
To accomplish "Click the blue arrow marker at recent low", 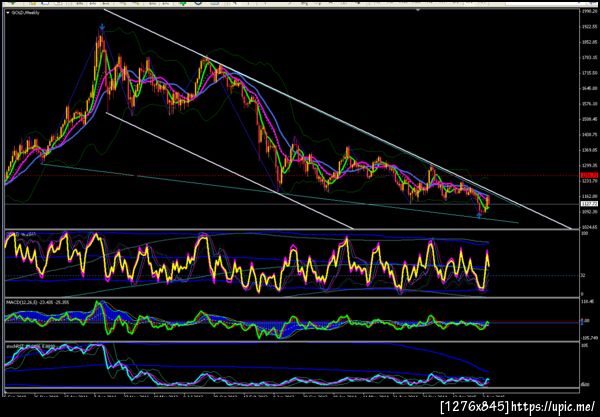I will point(479,217).
